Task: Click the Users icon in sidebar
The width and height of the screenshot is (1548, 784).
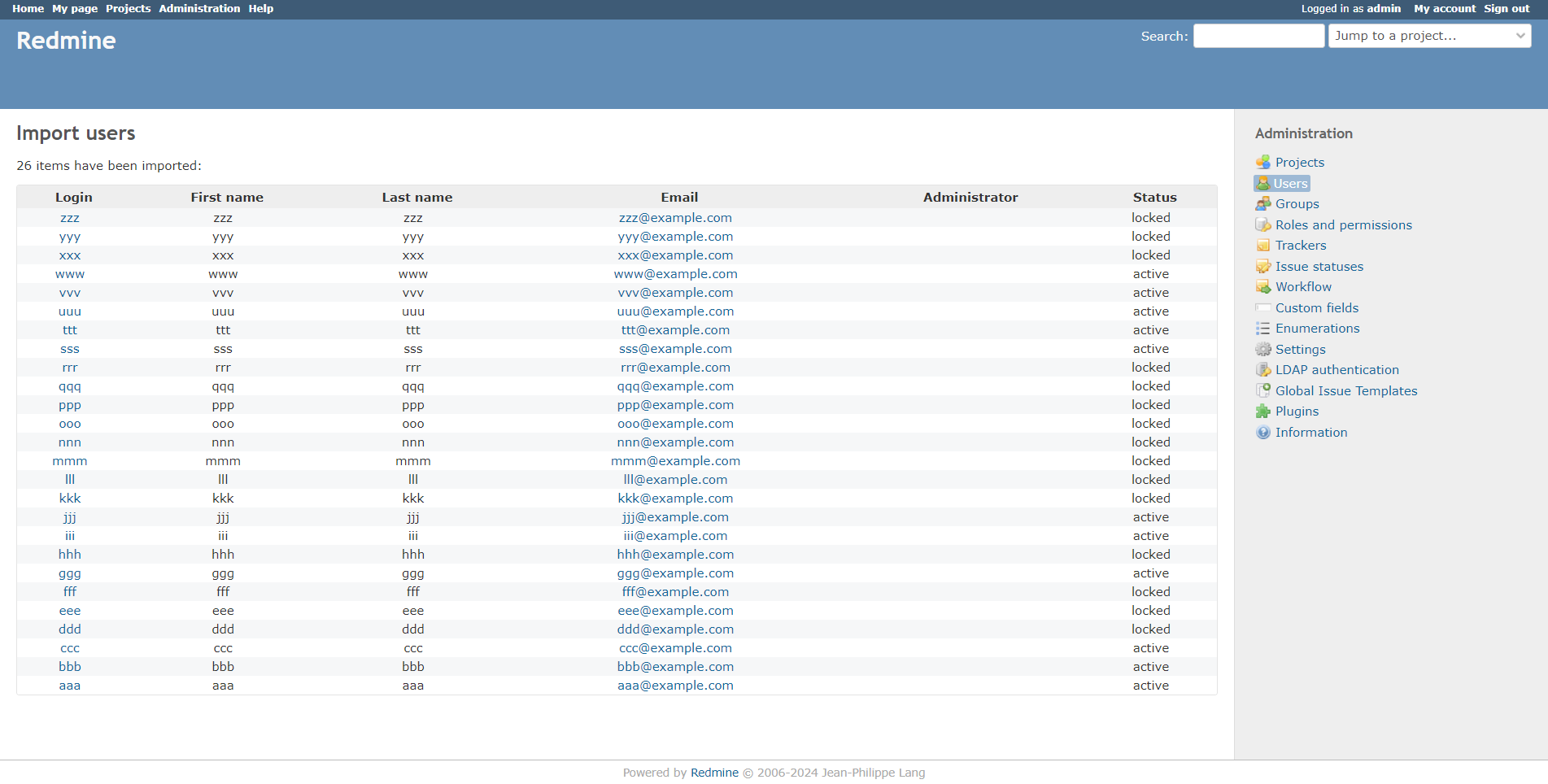Action: click(x=1262, y=184)
